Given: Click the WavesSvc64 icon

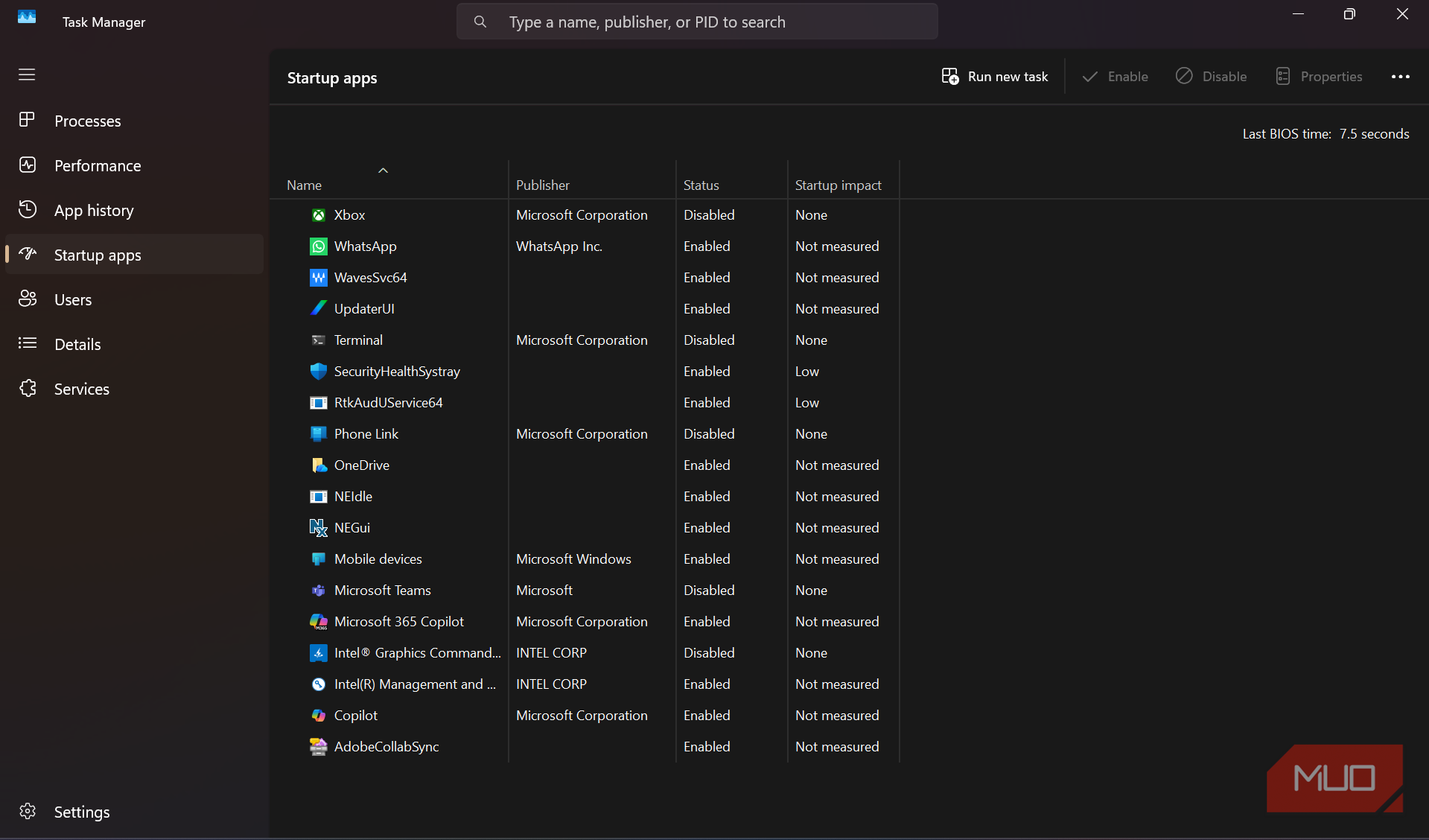Looking at the screenshot, I should coord(318,278).
